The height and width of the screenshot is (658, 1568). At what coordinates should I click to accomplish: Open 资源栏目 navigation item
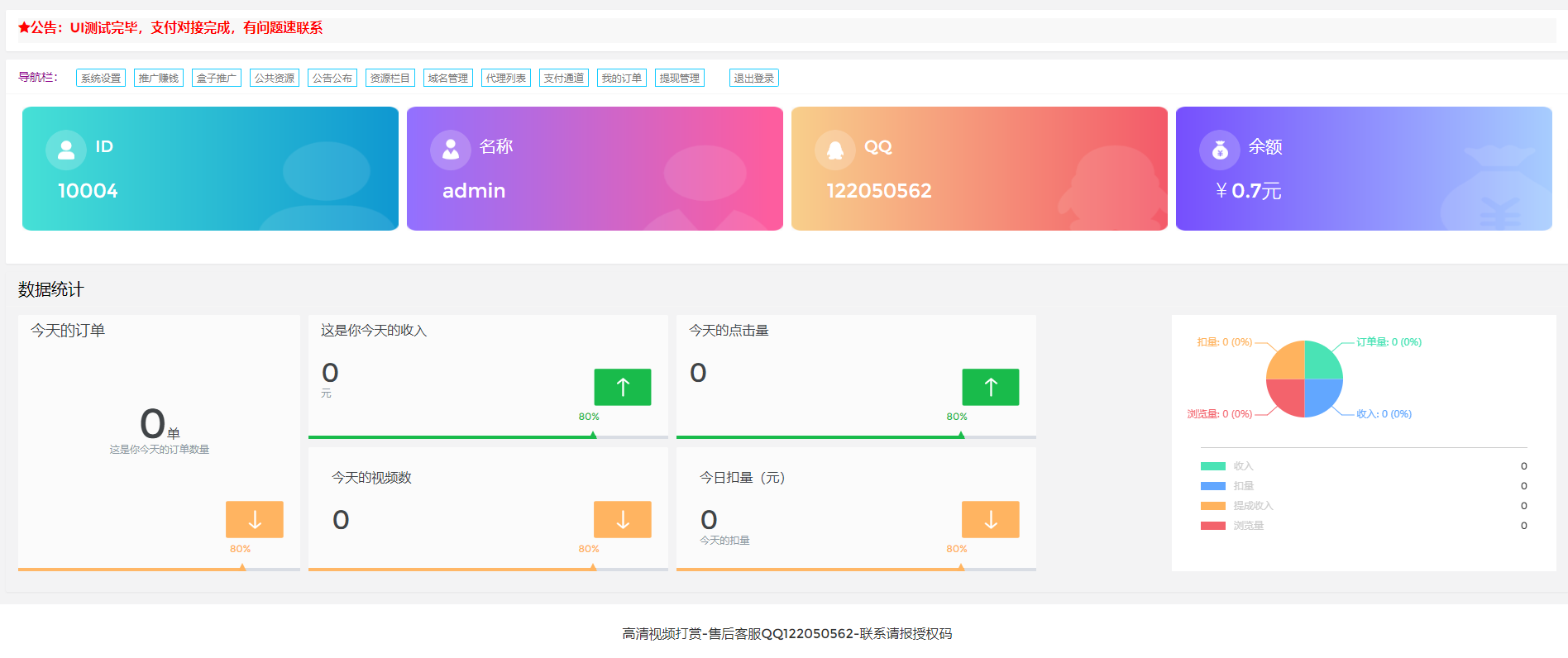pyautogui.click(x=390, y=78)
